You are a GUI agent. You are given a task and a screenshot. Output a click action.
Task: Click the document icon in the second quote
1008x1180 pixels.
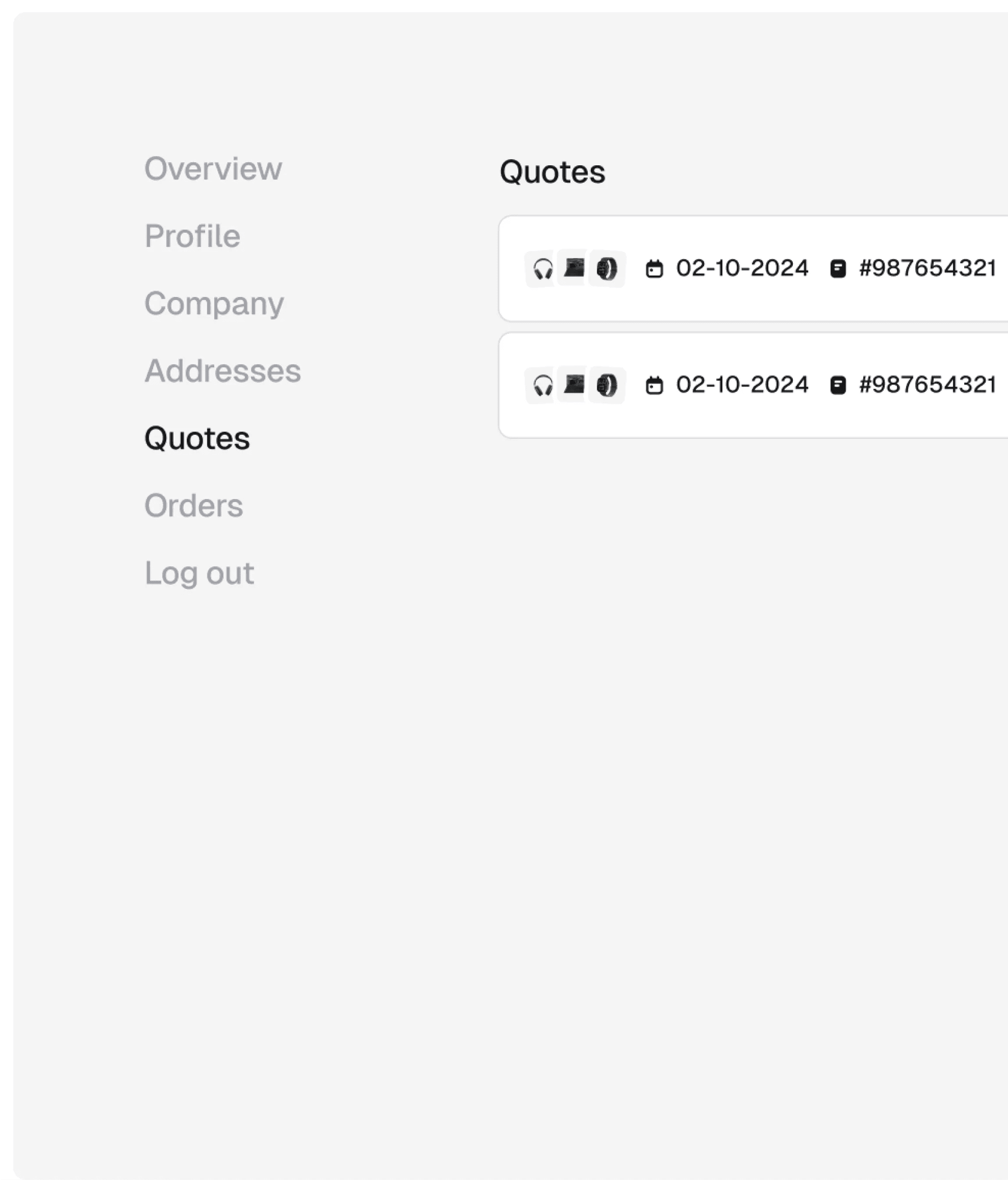tap(838, 385)
